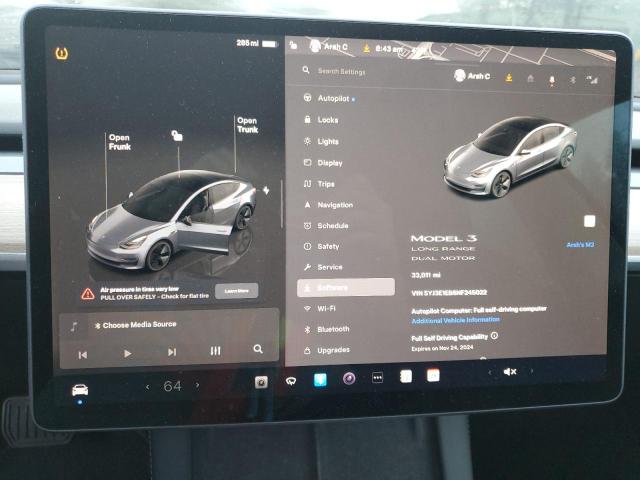The image size is (640, 480).
Task: Open Trips settings
Action: click(x=319, y=184)
